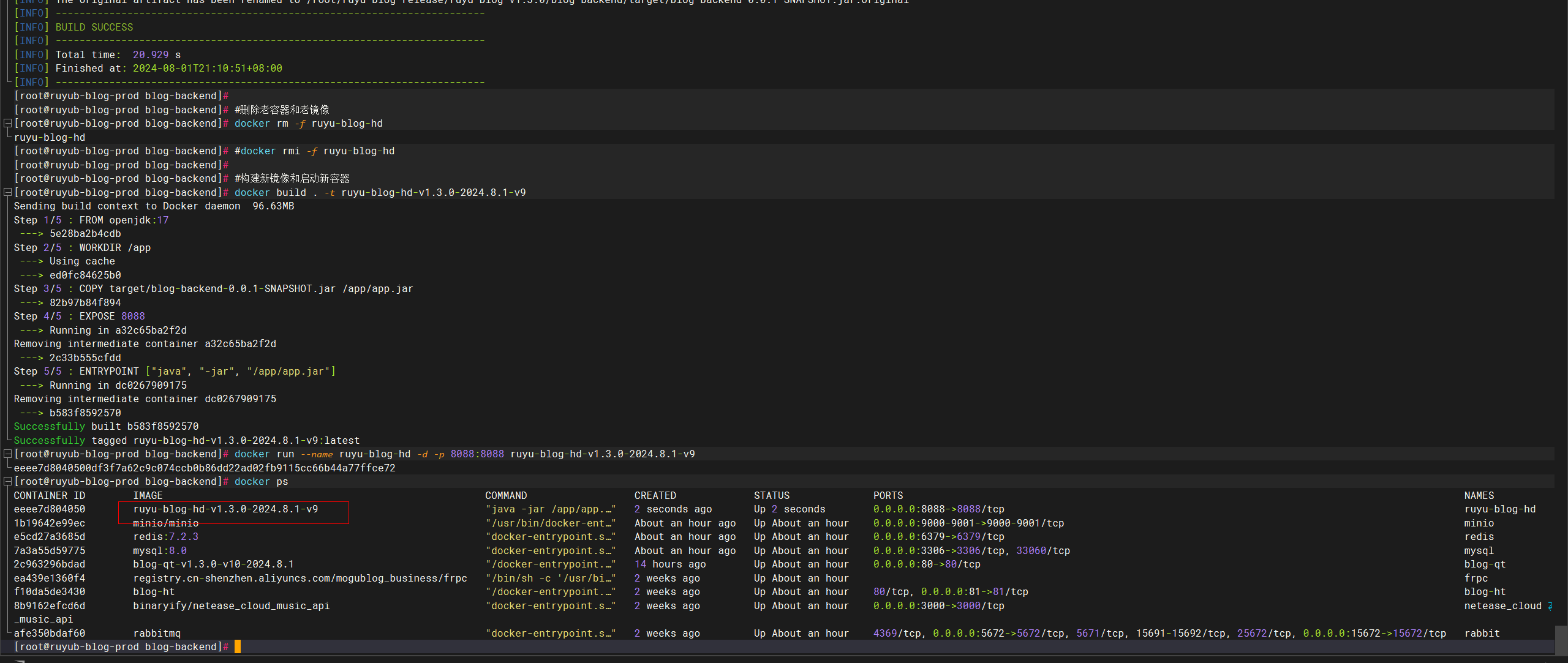Click ports '0.0.0.0:3000->3000/tcp'
The width and height of the screenshot is (1568, 663).
pyautogui.click(x=939, y=605)
